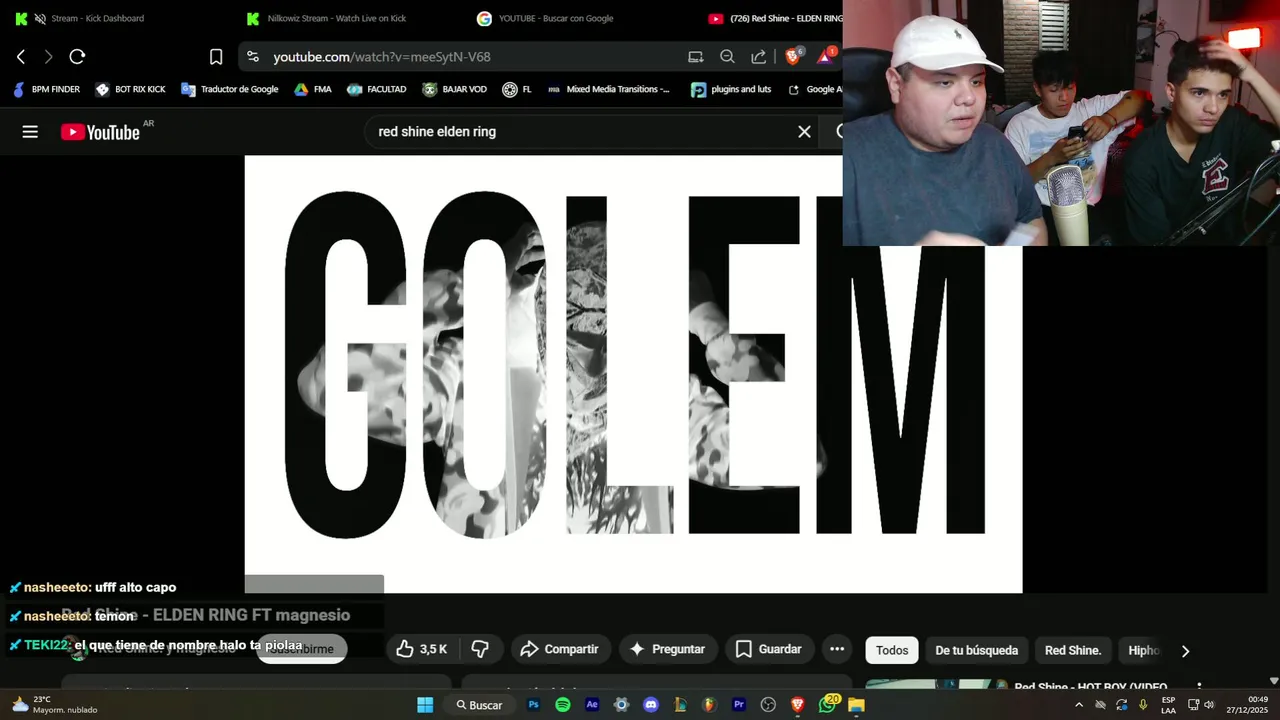Click the cast/install screen icon in address bar
1280x720 pixels.
pyautogui.click(x=696, y=57)
